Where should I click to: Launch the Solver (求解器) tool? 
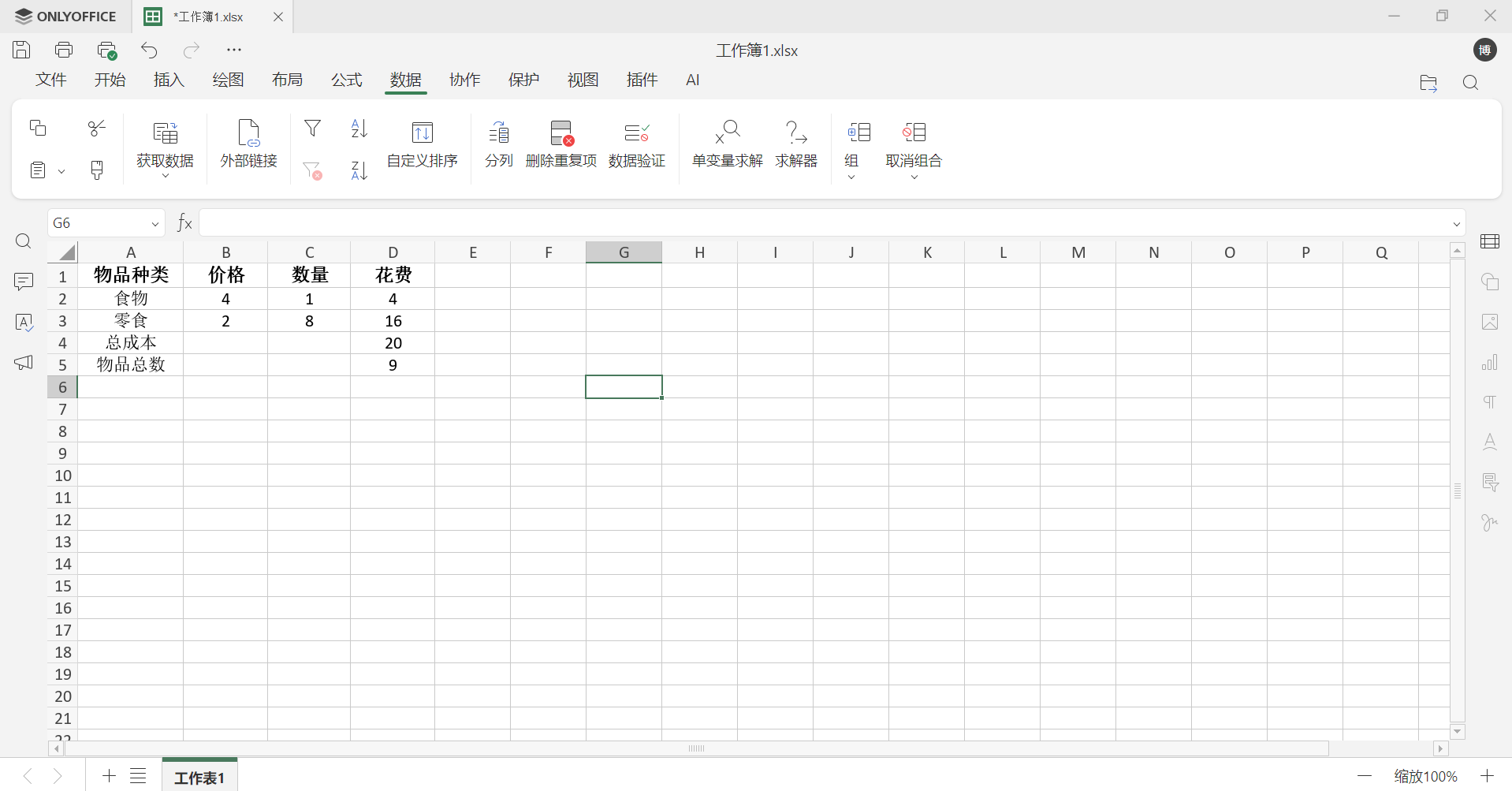pyautogui.click(x=795, y=133)
